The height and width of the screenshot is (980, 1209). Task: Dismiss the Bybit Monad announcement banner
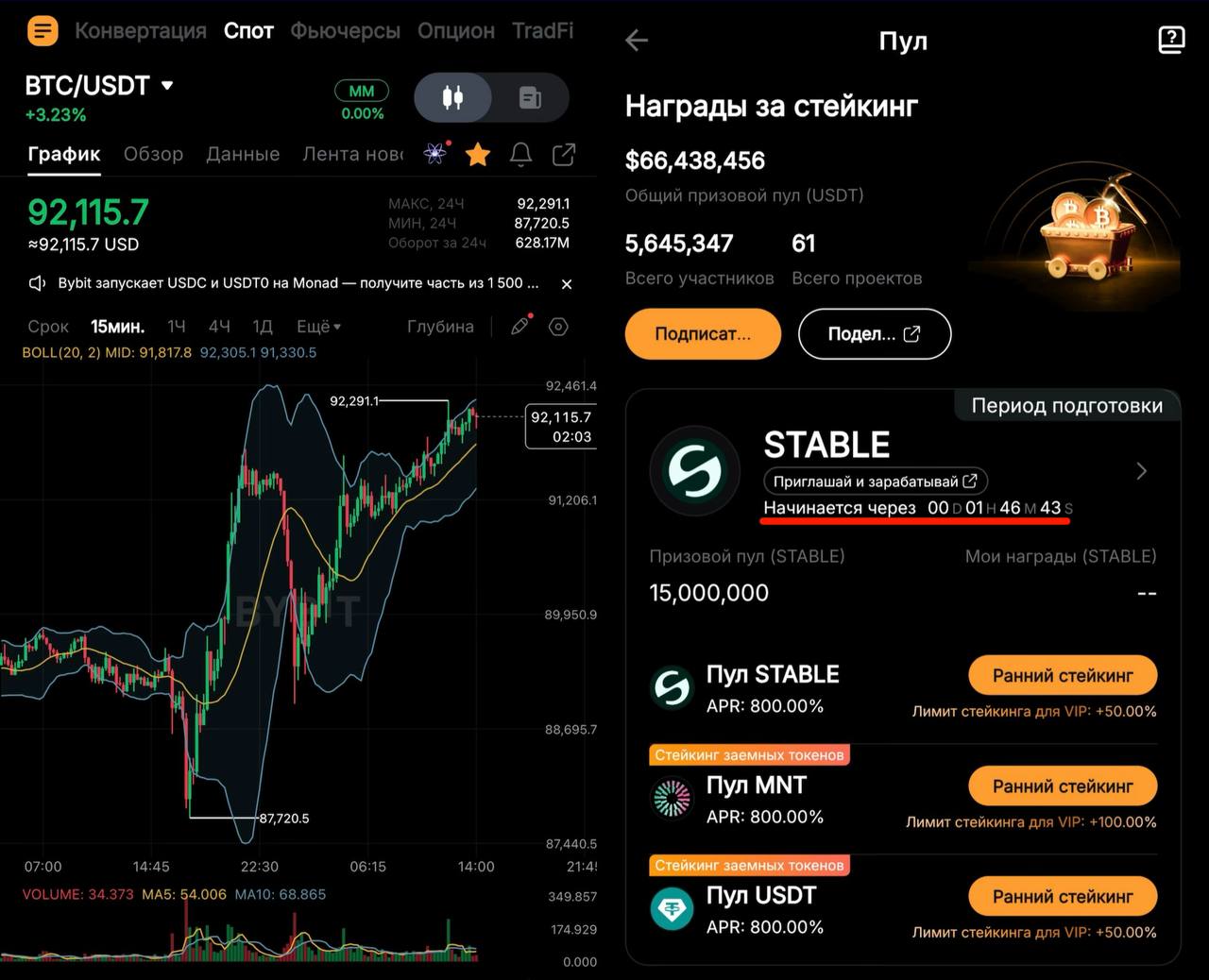[x=567, y=284]
